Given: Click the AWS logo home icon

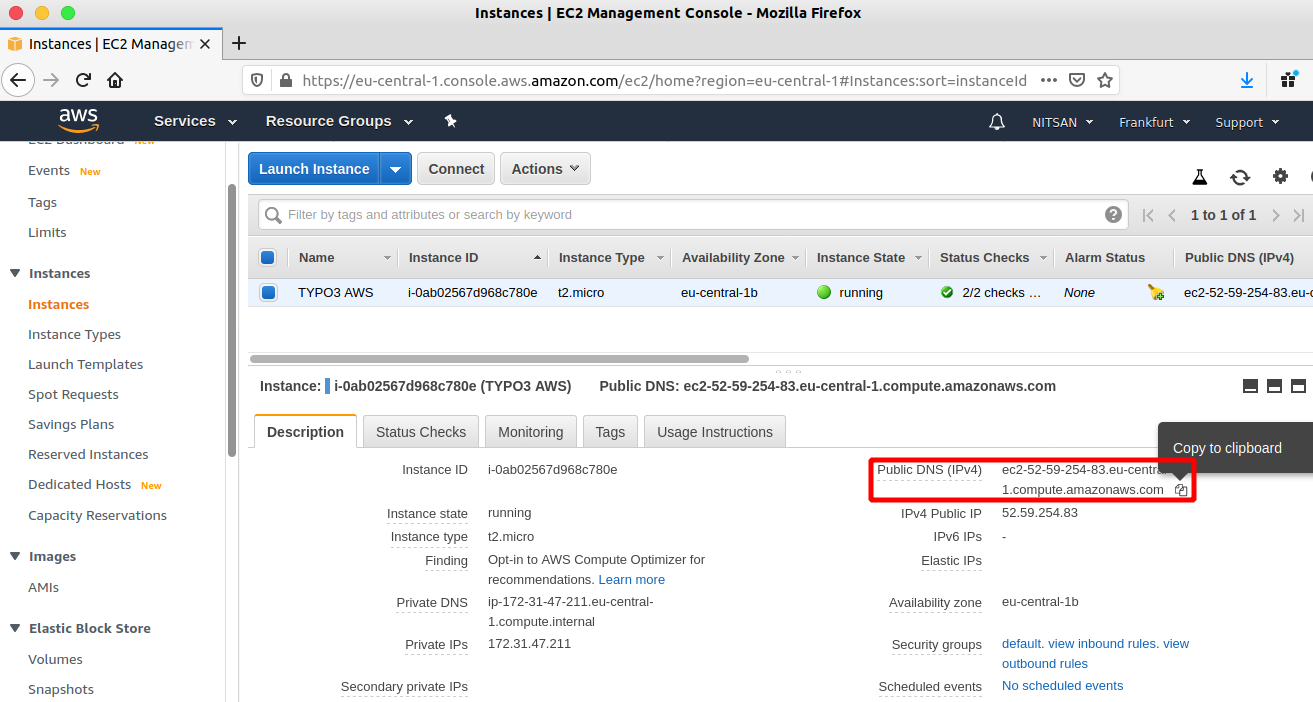Looking at the screenshot, I should click(78, 121).
